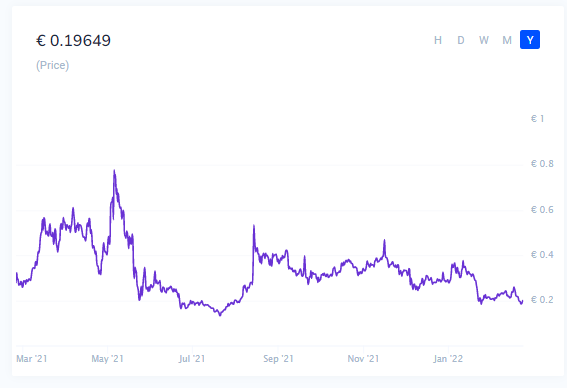
Task: Switch chart to hourly H range
Action: tap(438, 40)
